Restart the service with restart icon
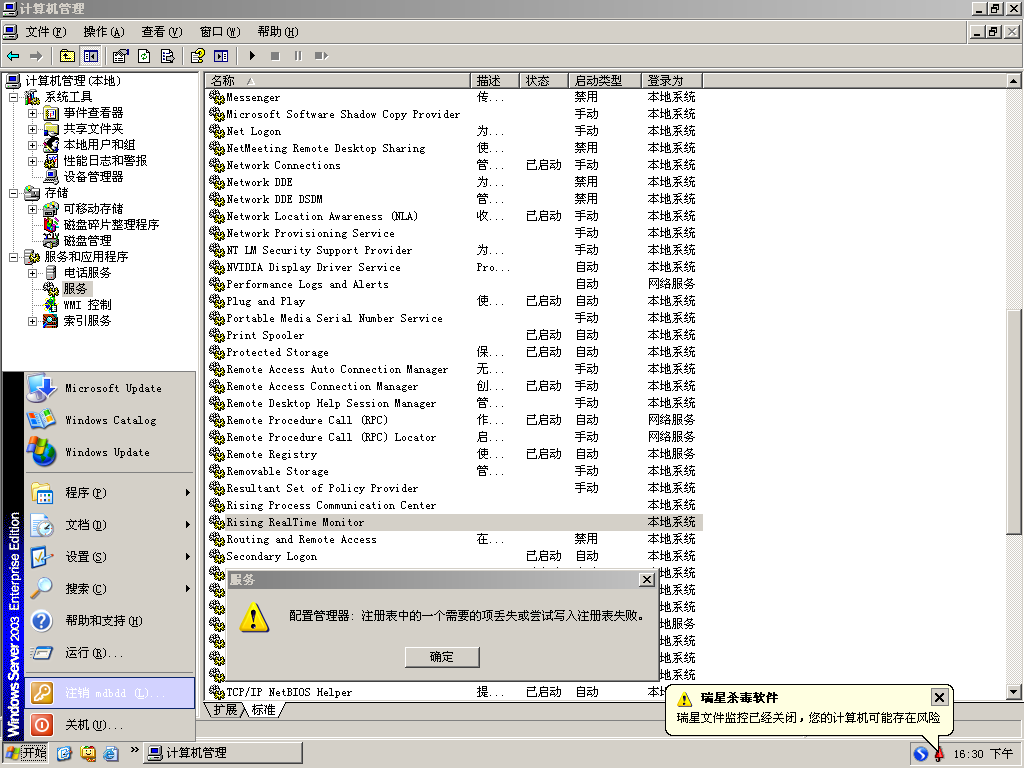Viewport: 1024px width, 768px height. point(321,56)
